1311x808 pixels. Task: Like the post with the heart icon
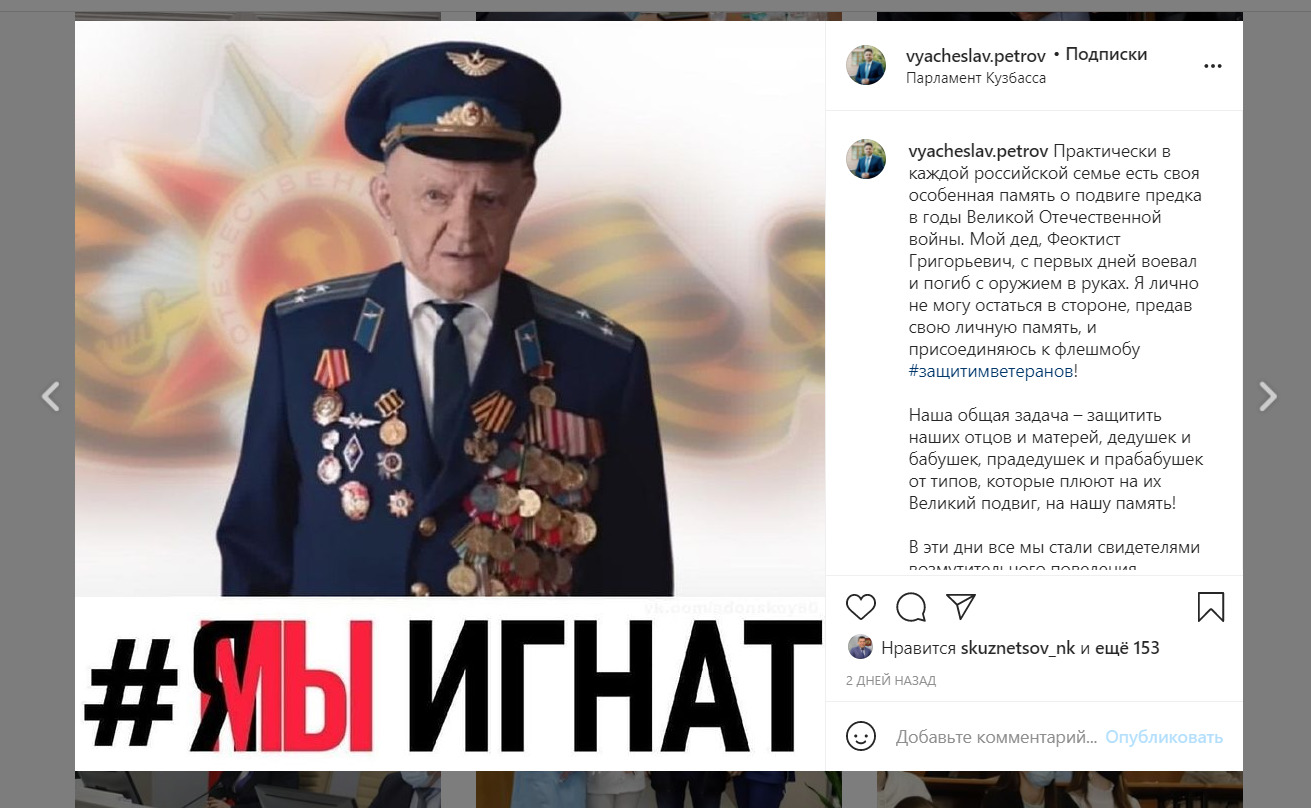click(860, 606)
